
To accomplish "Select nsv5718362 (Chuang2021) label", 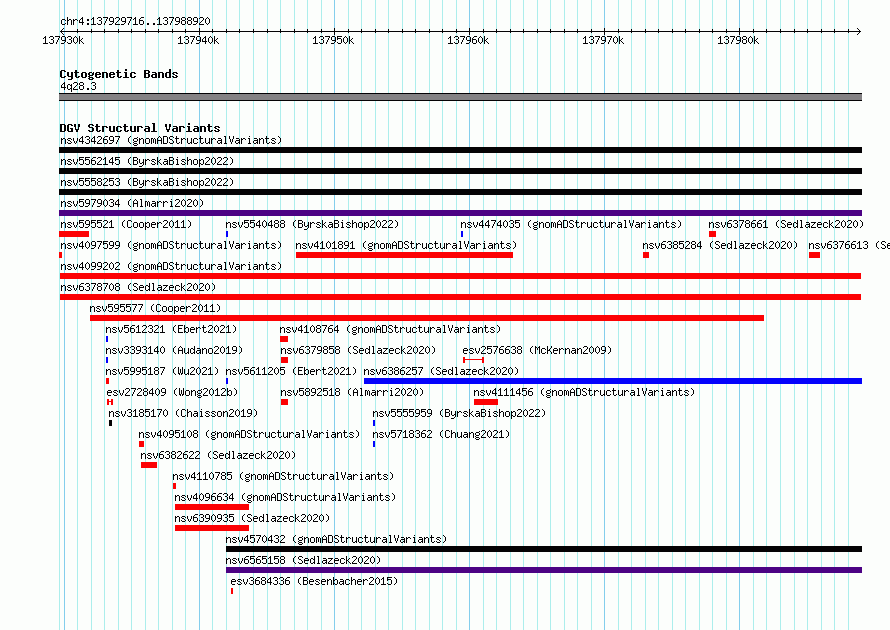I will pos(441,434).
